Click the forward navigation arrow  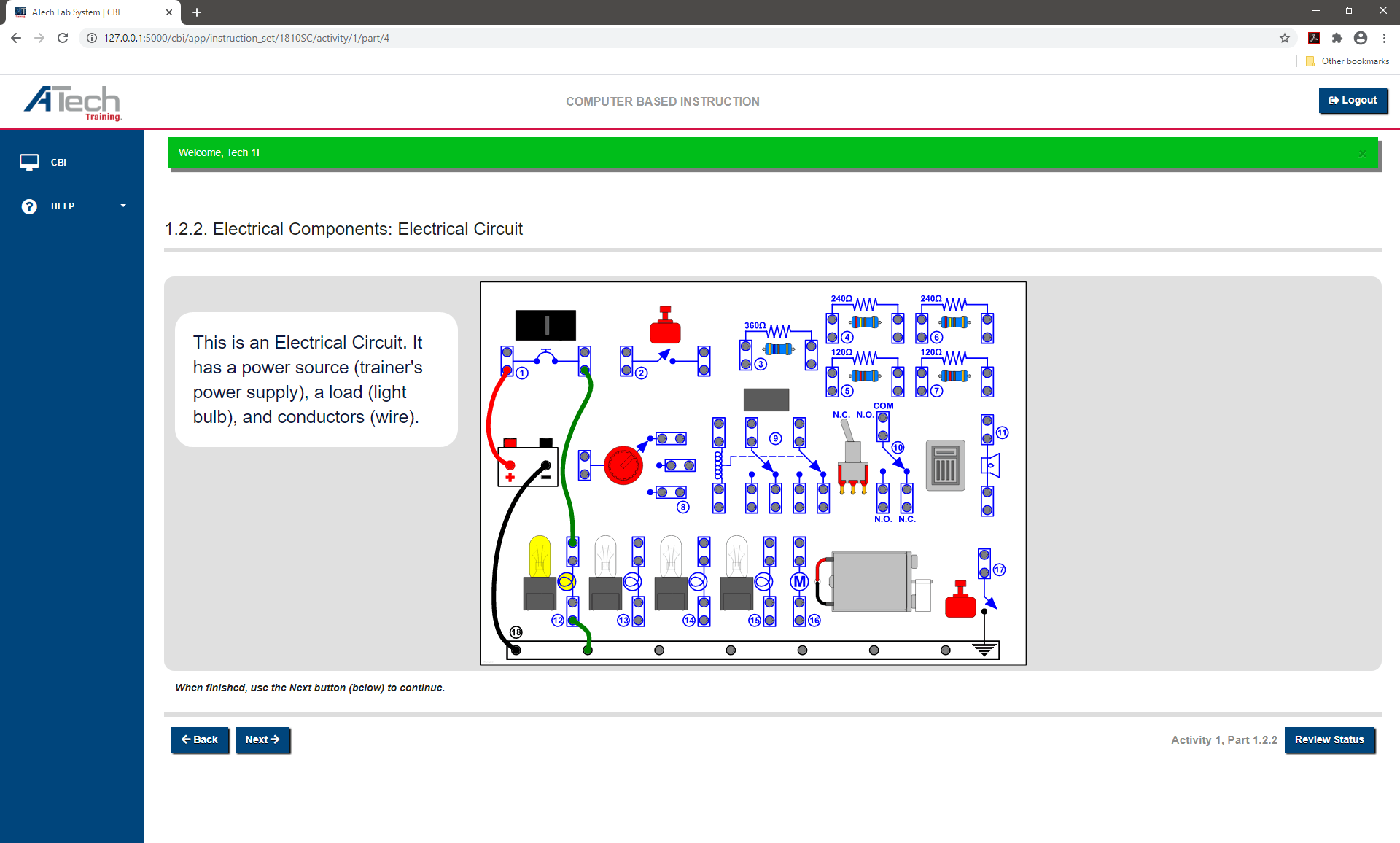[39, 38]
